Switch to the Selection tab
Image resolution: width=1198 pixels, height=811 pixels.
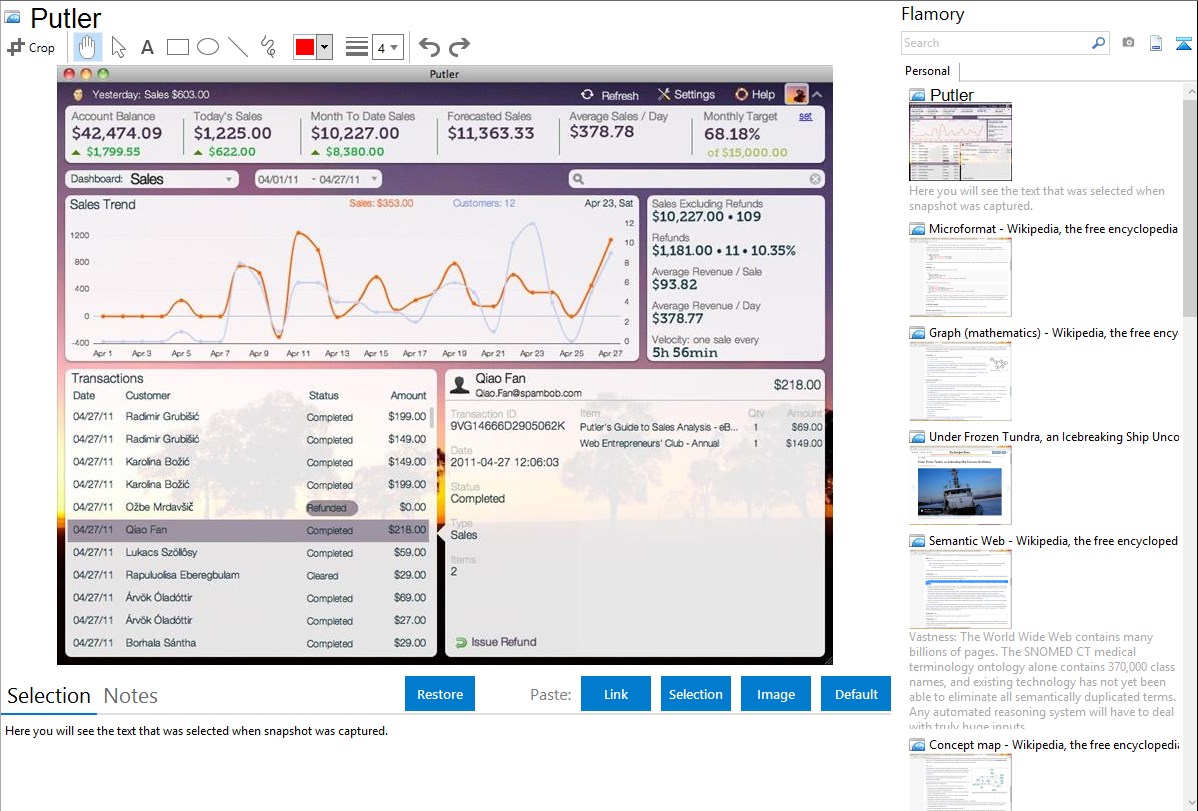(49, 696)
